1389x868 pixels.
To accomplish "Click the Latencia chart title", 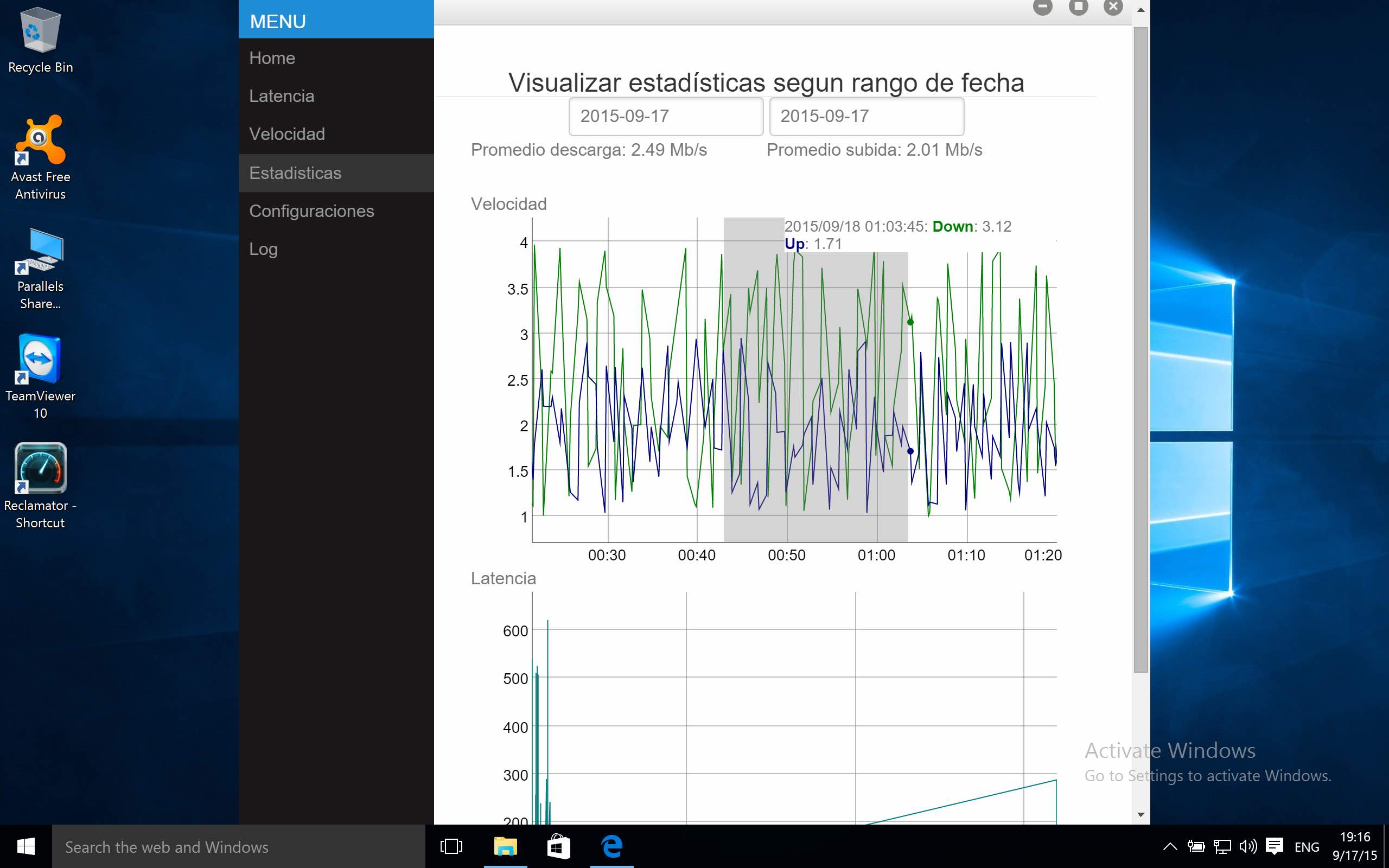I will pos(504,578).
